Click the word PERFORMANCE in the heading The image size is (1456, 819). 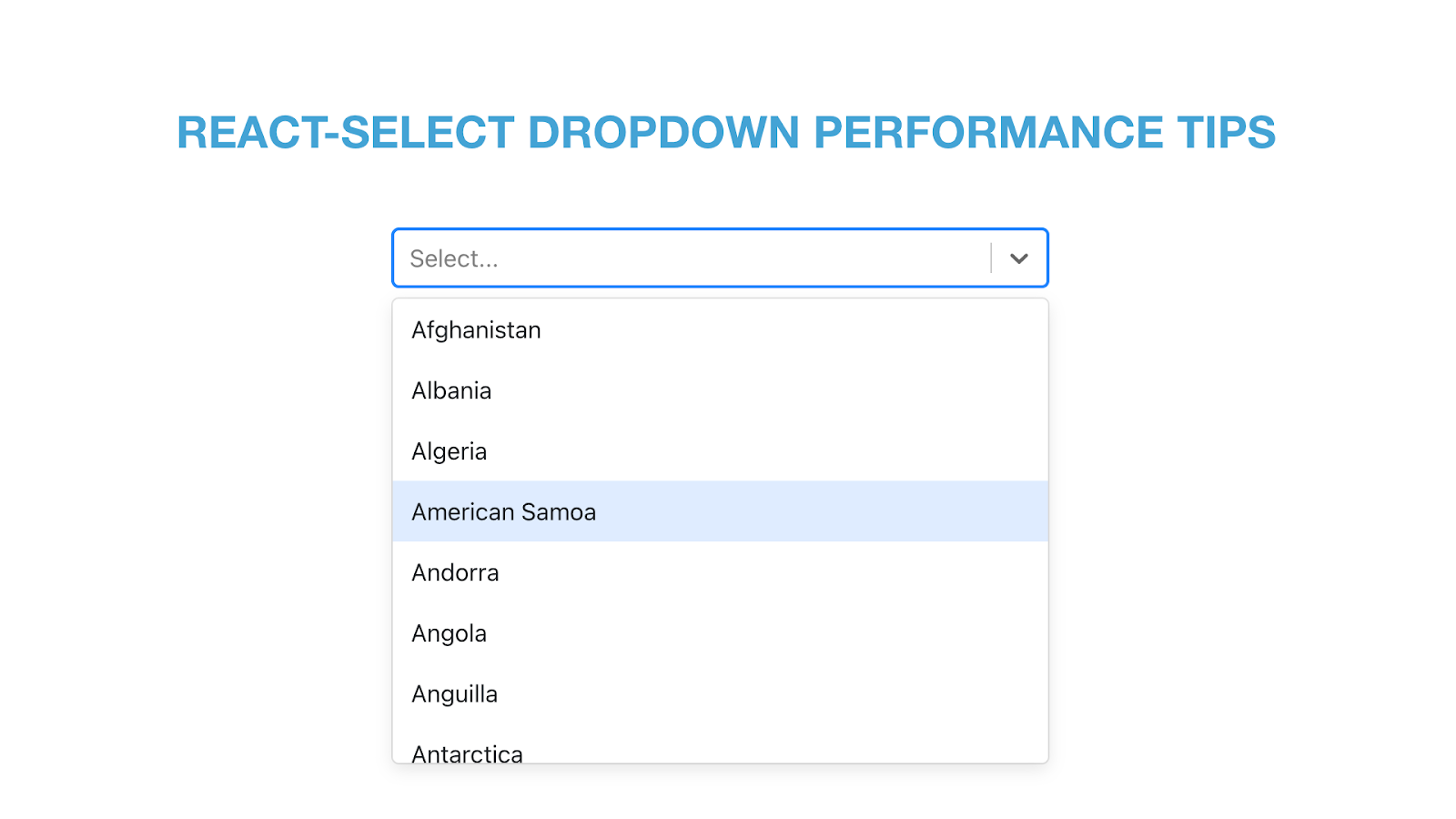pos(988,133)
